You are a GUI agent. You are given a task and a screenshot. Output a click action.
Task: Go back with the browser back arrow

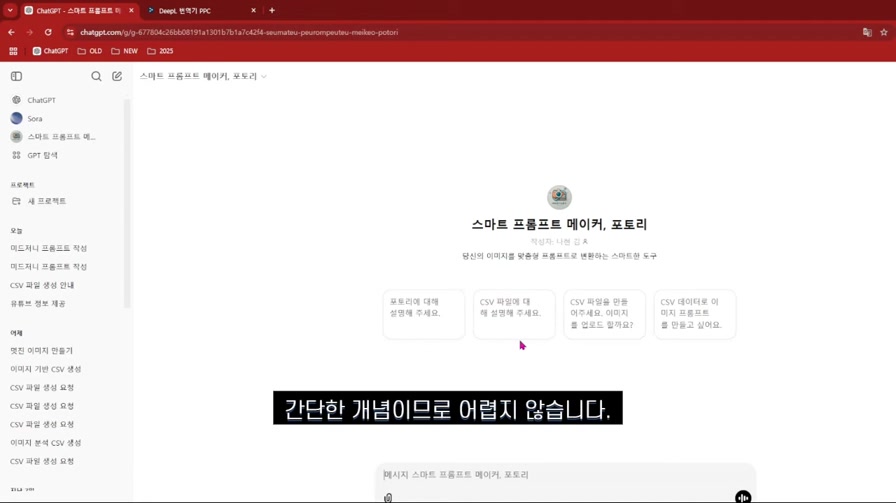coord(11,33)
